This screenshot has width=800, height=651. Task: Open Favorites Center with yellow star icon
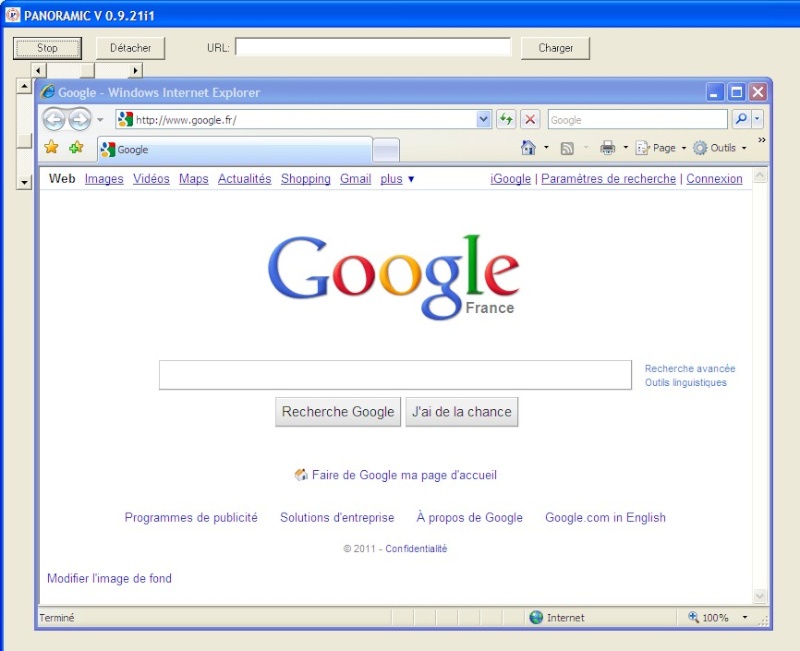[51, 147]
